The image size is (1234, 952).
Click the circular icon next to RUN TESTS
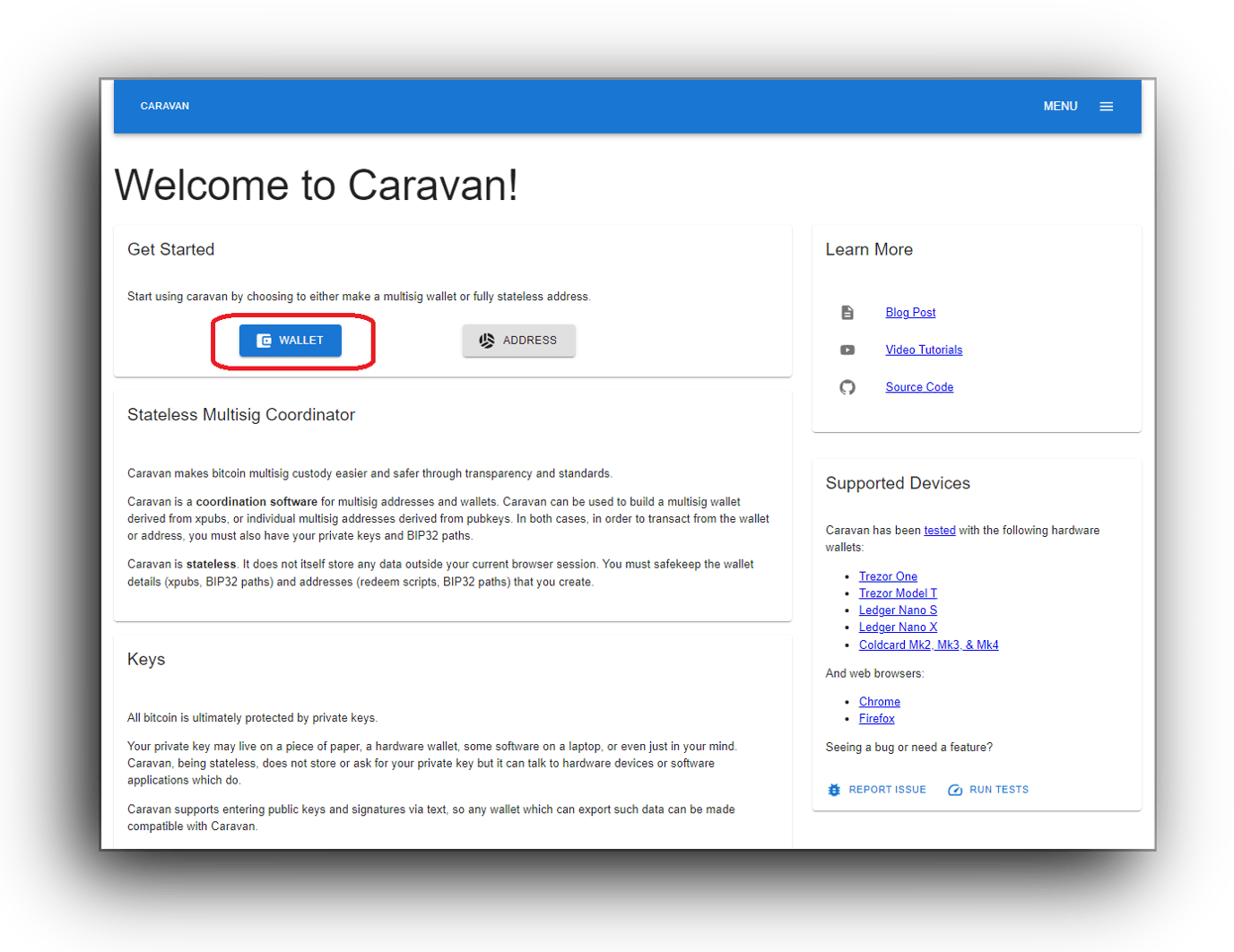(955, 790)
